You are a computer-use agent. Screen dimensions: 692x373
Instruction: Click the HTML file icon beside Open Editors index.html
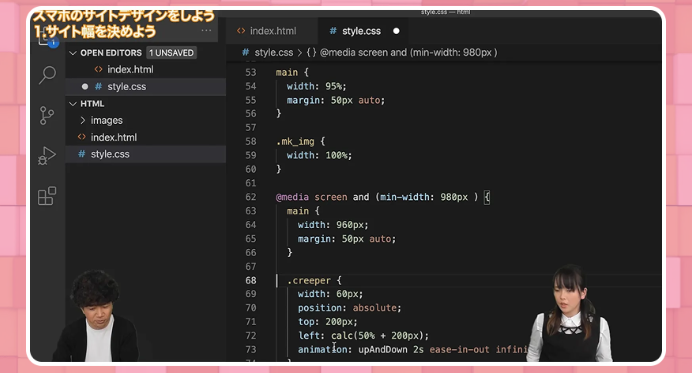[x=98, y=69]
